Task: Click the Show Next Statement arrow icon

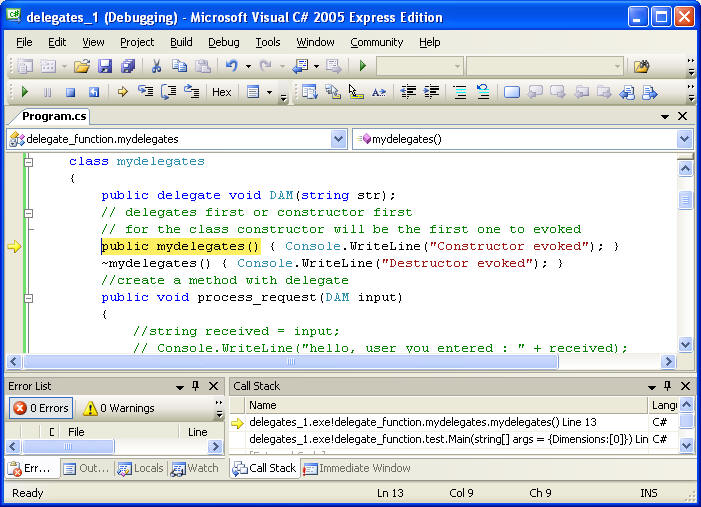Action: point(123,92)
